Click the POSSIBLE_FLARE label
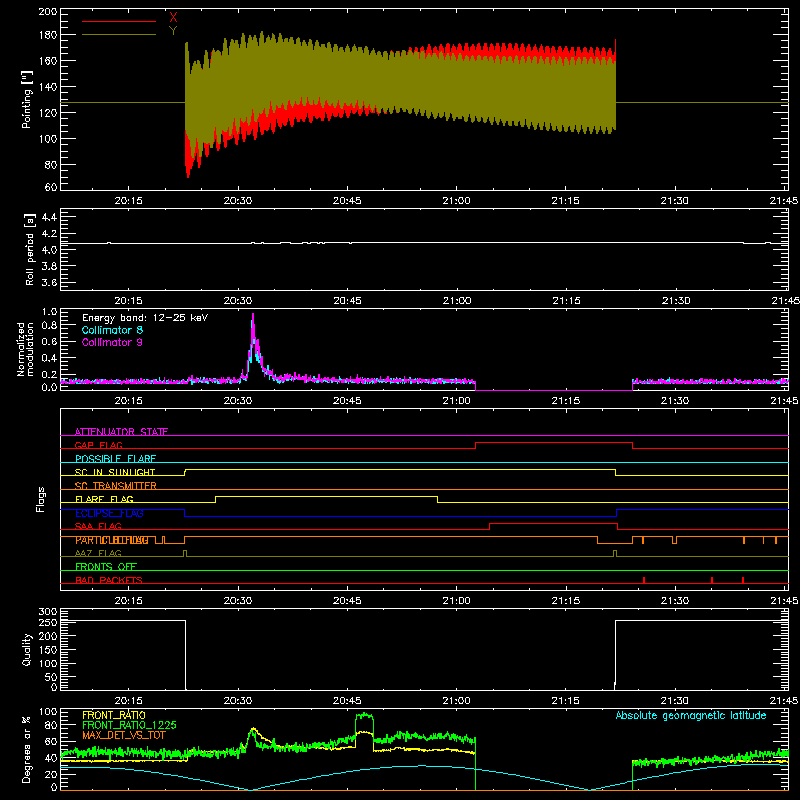800x800 pixels. coord(115,459)
